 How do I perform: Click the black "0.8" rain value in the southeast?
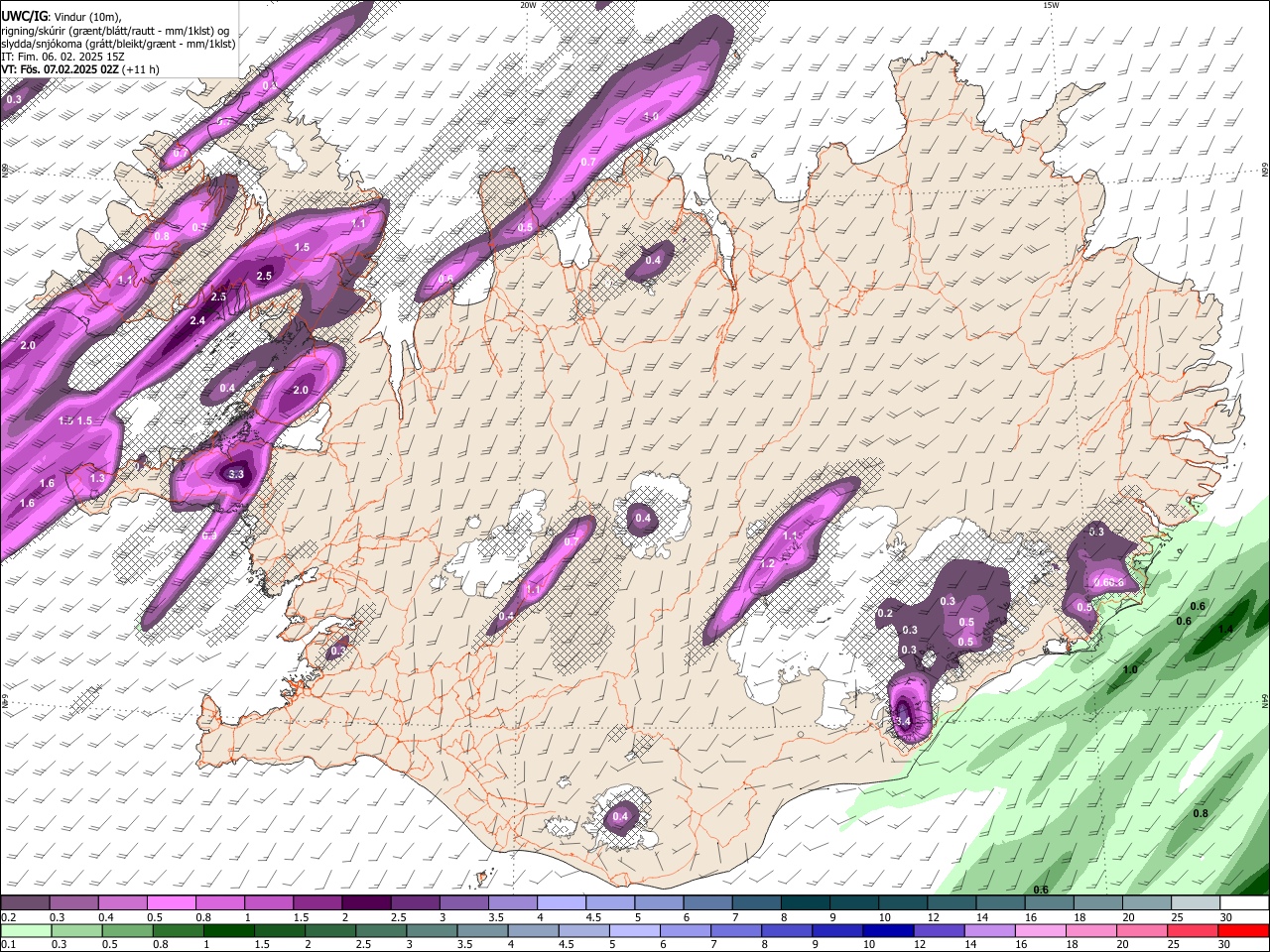pyautogui.click(x=1201, y=813)
